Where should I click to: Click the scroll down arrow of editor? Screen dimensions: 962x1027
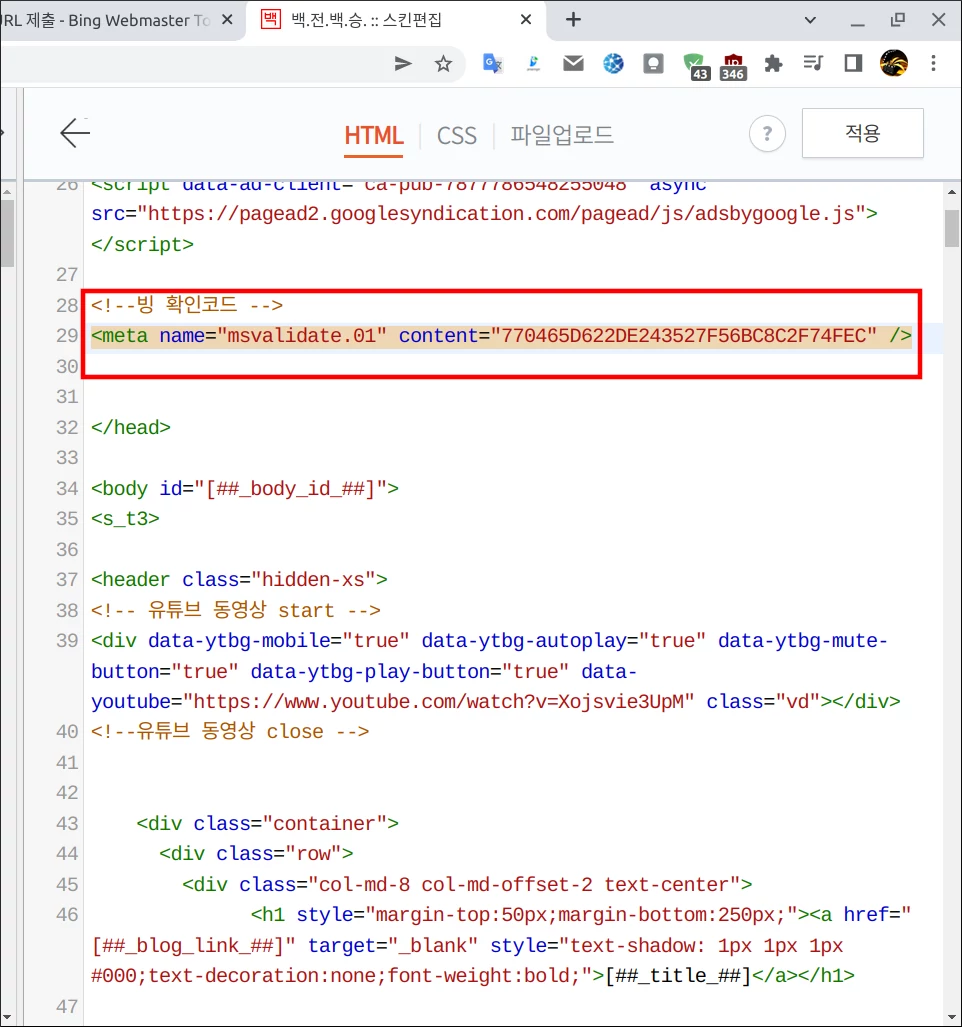point(952,1017)
